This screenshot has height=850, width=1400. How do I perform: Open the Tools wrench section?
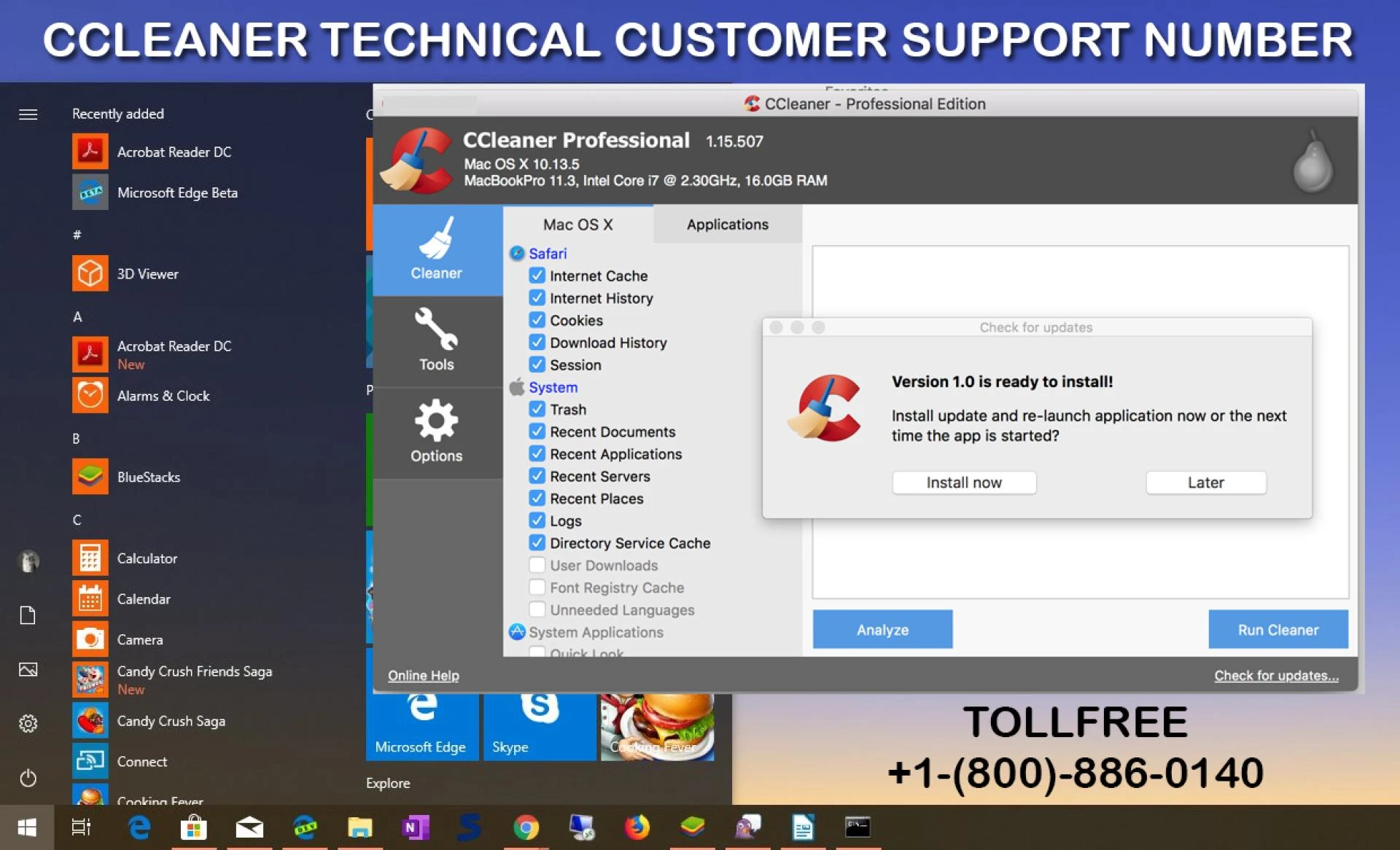point(436,341)
